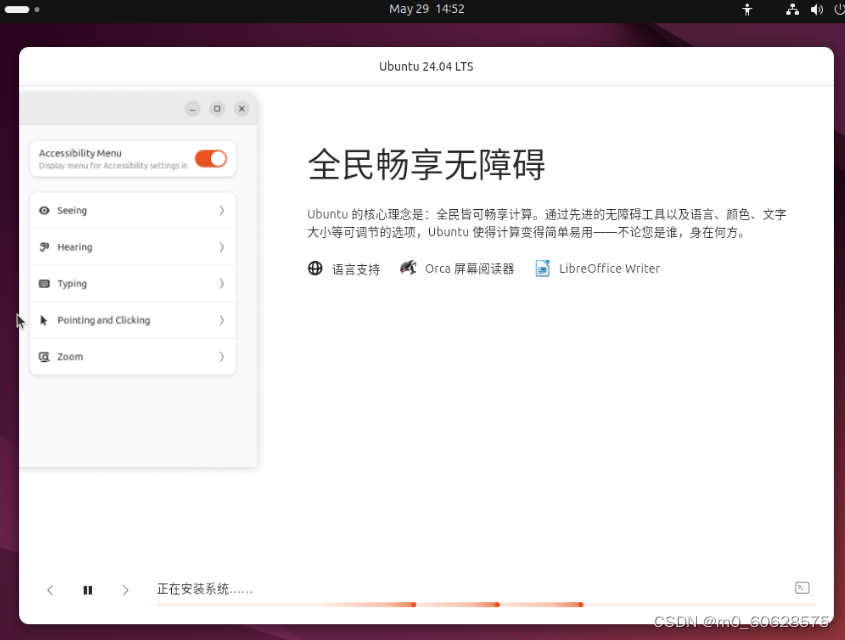Open the installer terminal log icon
The height and width of the screenshot is (640, 845).
tap(802, 588)
